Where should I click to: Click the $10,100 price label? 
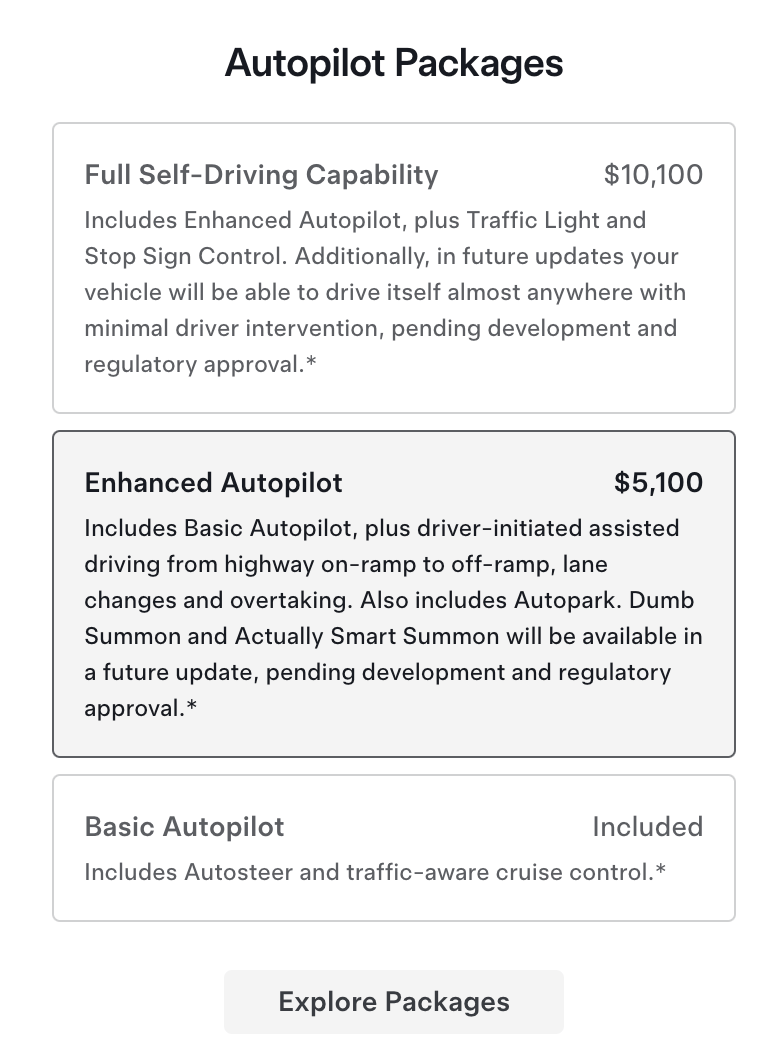(653, 175)
